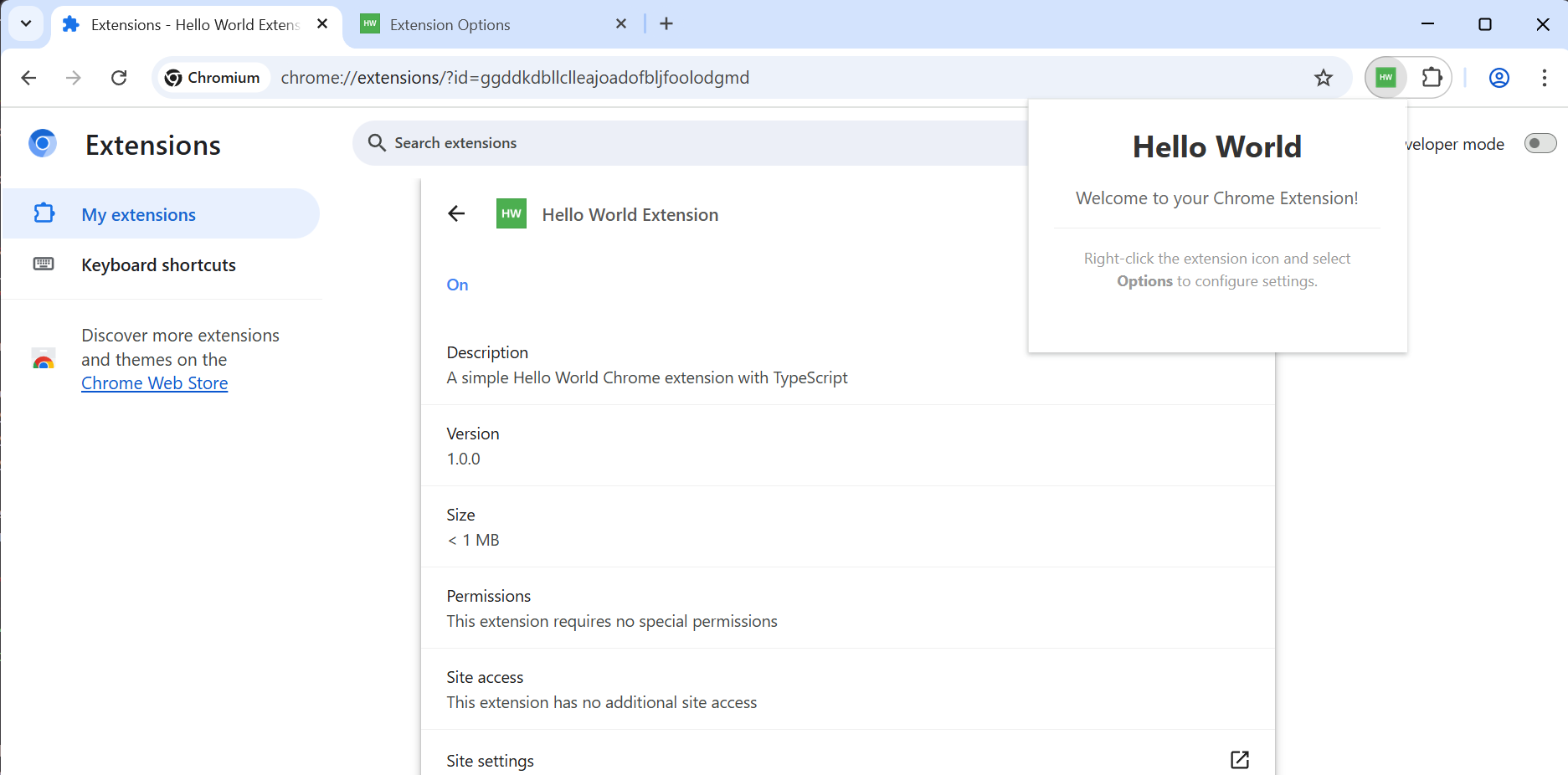Image resolution: width=1568 pixels, height=775 pixels.
Task: Click the no special permissions text
Action: tap(612, 622)
